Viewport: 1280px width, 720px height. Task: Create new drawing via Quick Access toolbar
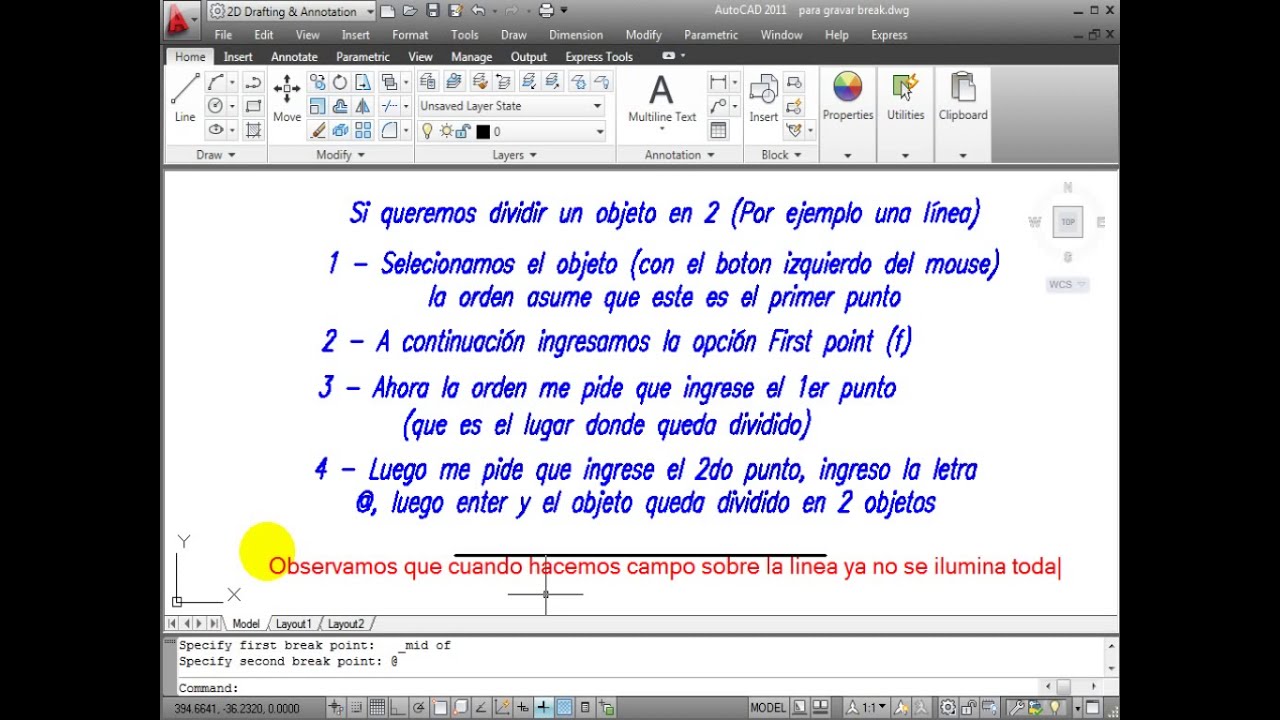[x=388, y=11]
